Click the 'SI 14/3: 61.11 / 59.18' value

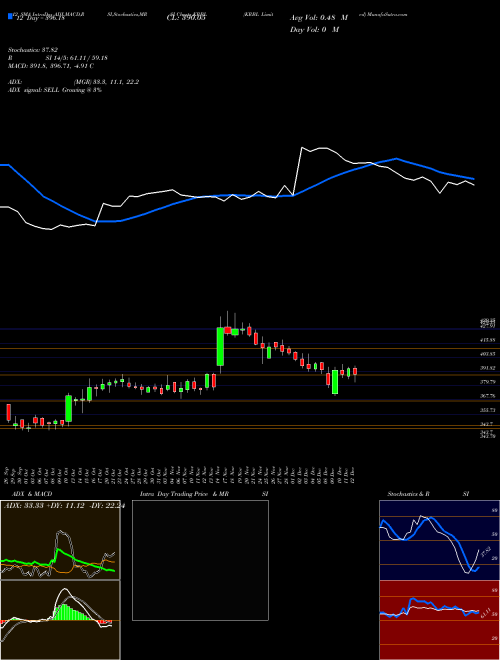pyautogui.click(x=77, y=58)
